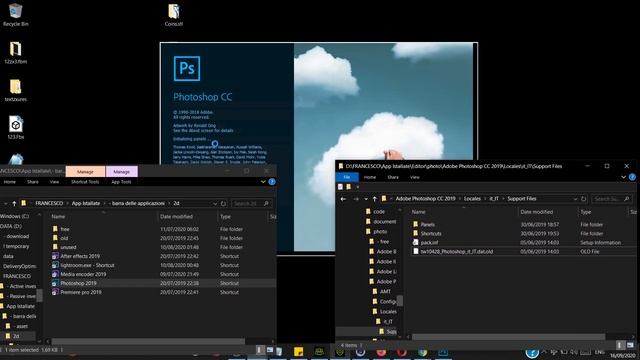Viewport: 640px width, 360px height.
Task: Click Photoshop 2019 shortcut icon
Action: coord(55,283)
